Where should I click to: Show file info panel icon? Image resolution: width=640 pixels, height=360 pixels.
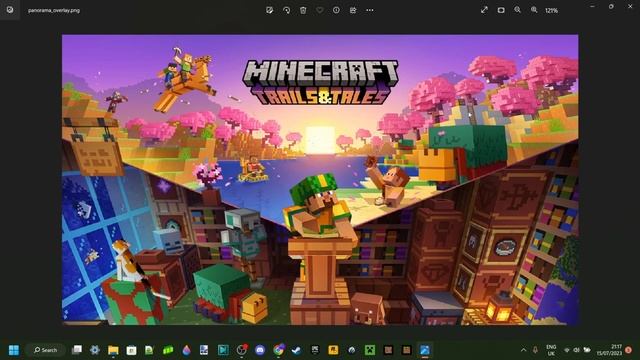coord(336,10)
